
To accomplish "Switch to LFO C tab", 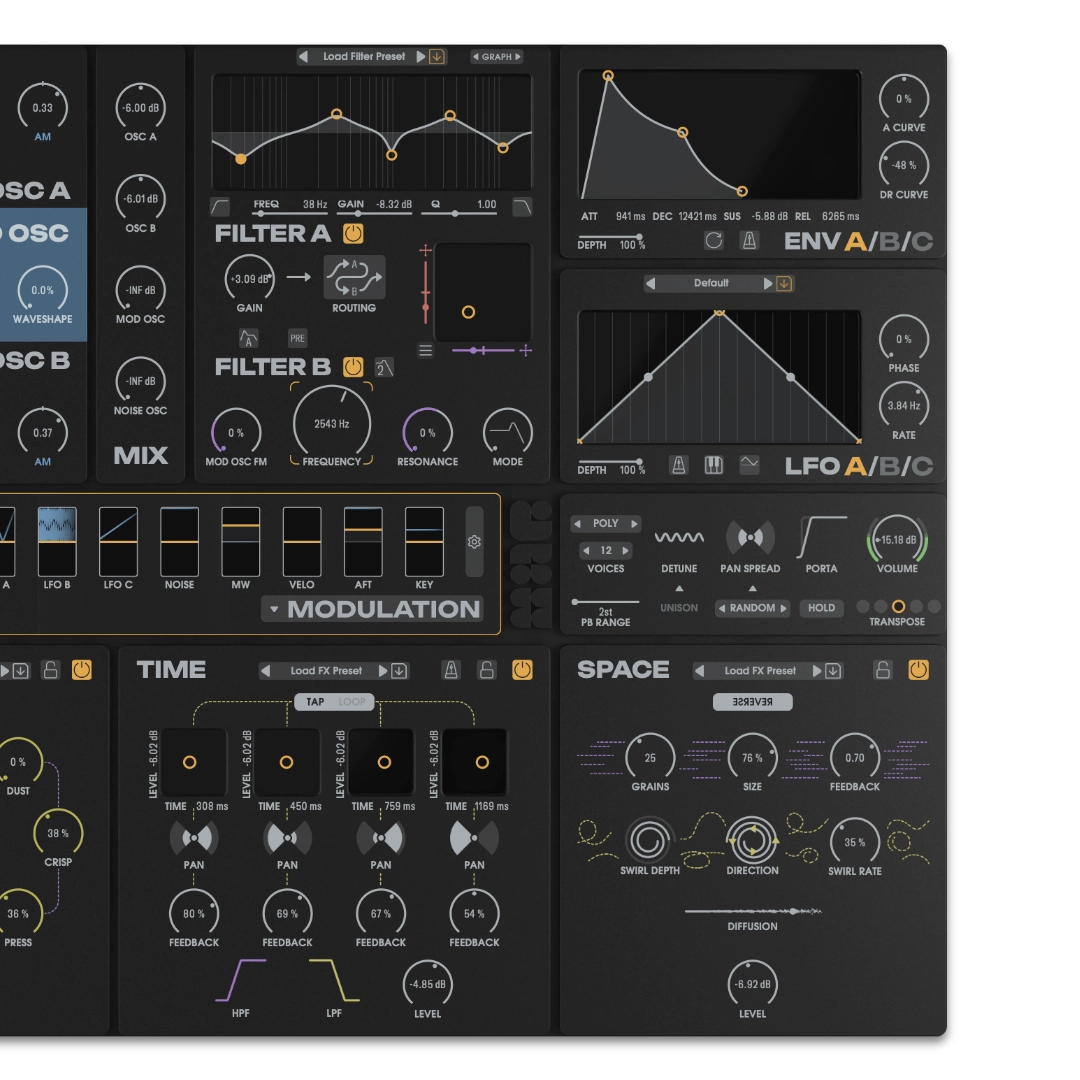I will pos(921,466).
